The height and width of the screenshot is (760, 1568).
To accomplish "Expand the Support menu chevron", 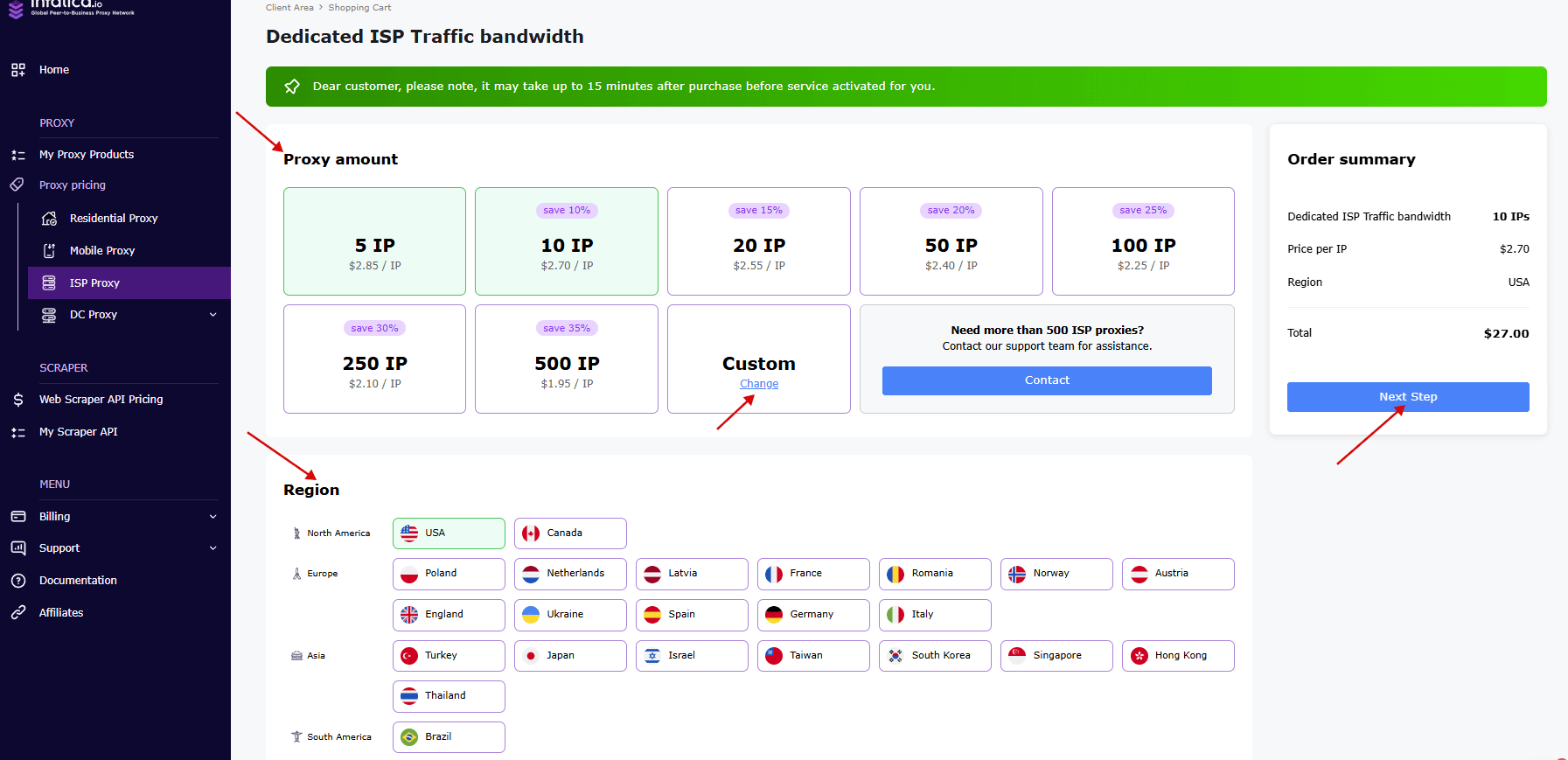I will (x=213, y=548).
